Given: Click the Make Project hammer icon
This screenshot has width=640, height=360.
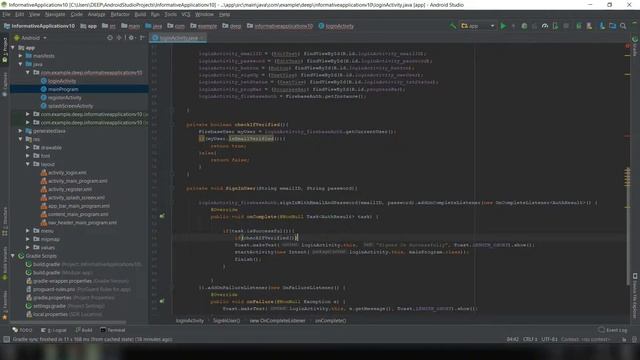Looking at the screenshot, I should click(x=452, y=26).
